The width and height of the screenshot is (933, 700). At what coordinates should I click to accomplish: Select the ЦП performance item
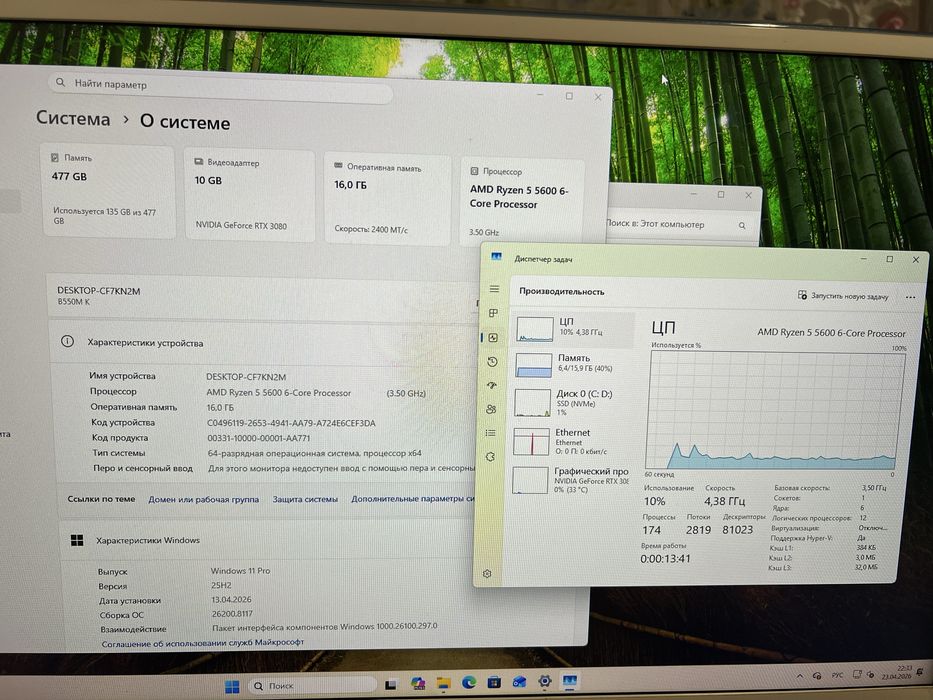572,329
